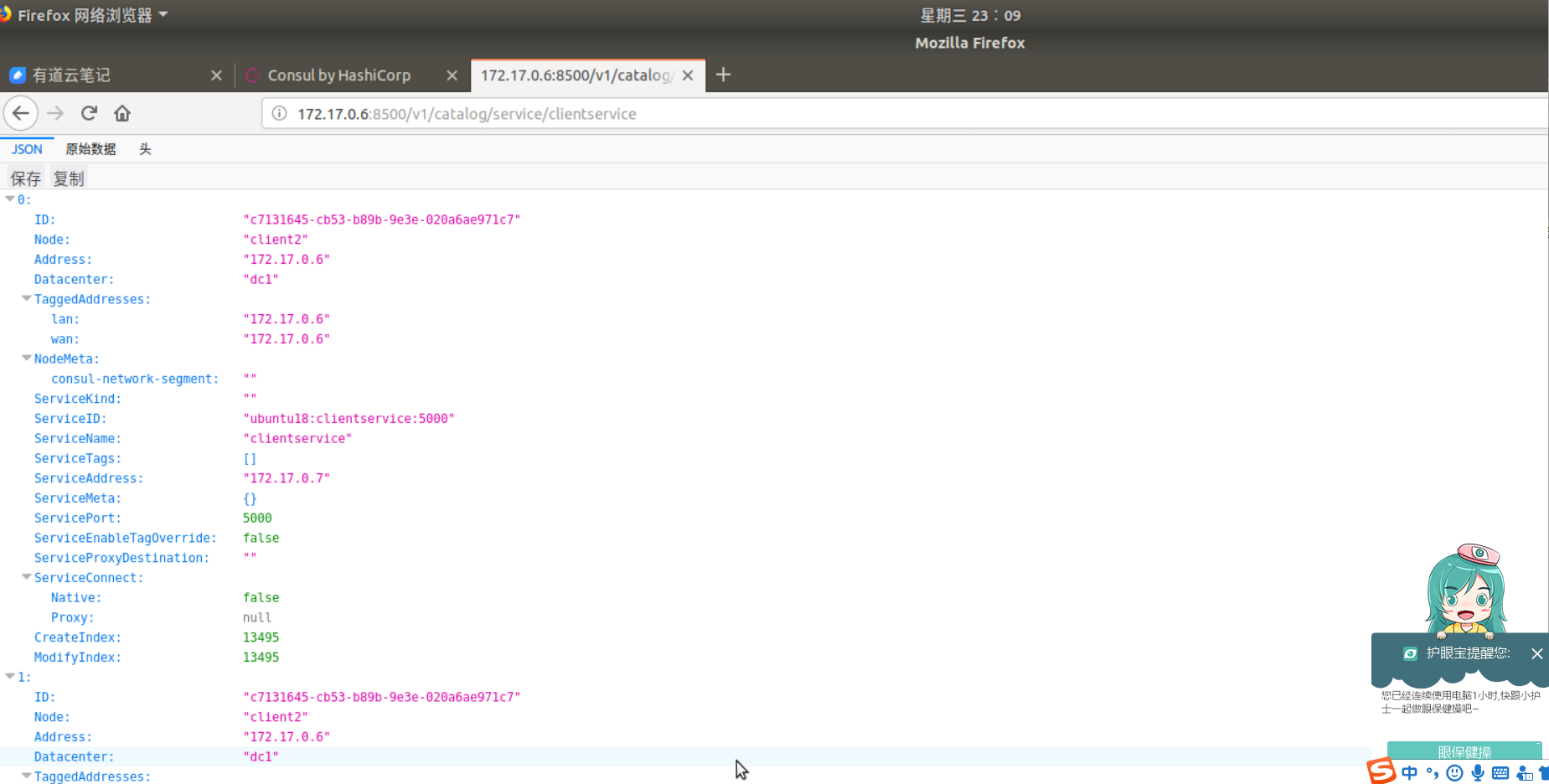Image resolution: width=1549 pixels, height=784 pixels.
Task: Click the 眼保健操 button
Action: (x=1464, y=751)
